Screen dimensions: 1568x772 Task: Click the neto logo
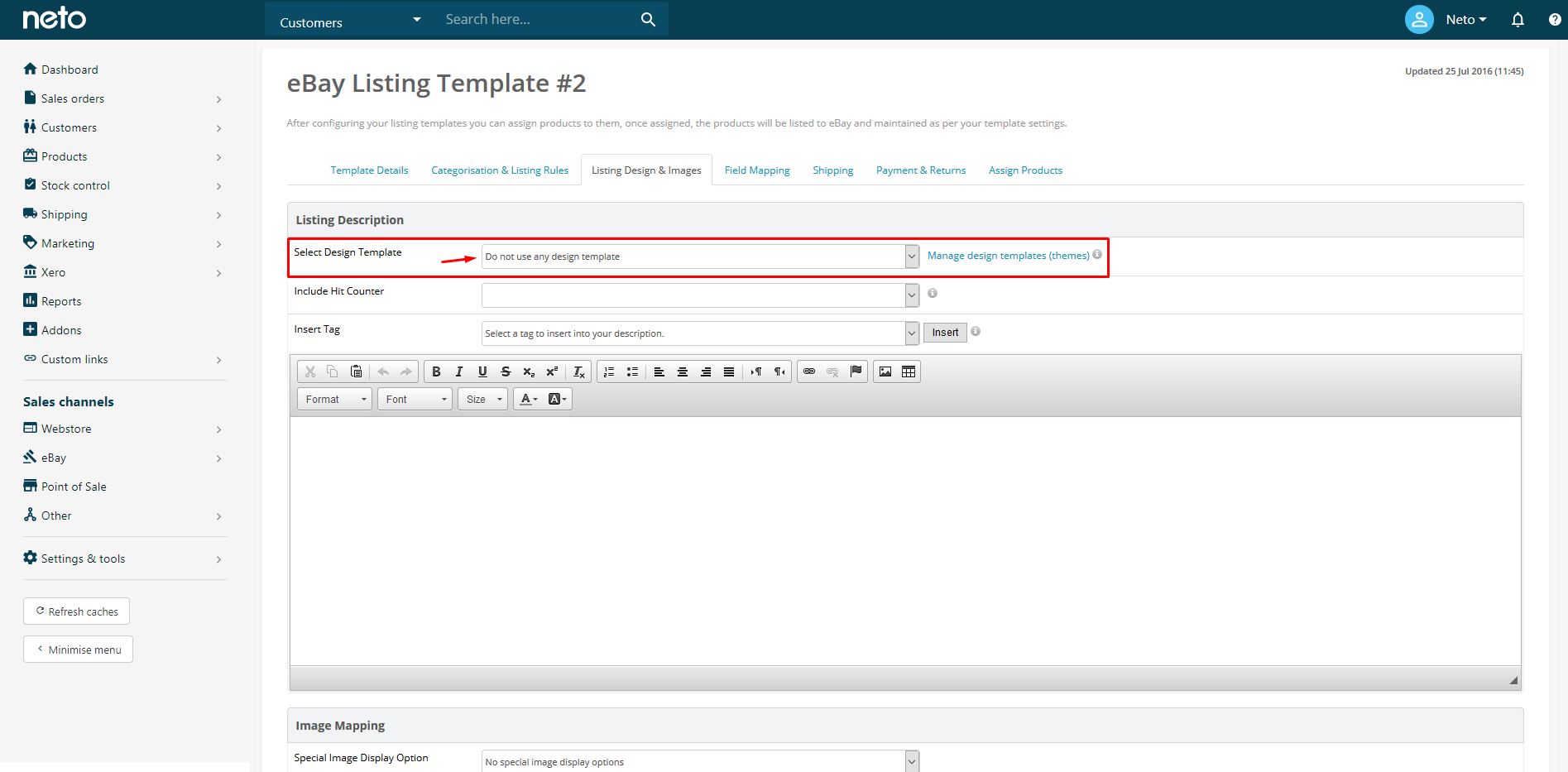click(x=55, y=18)
